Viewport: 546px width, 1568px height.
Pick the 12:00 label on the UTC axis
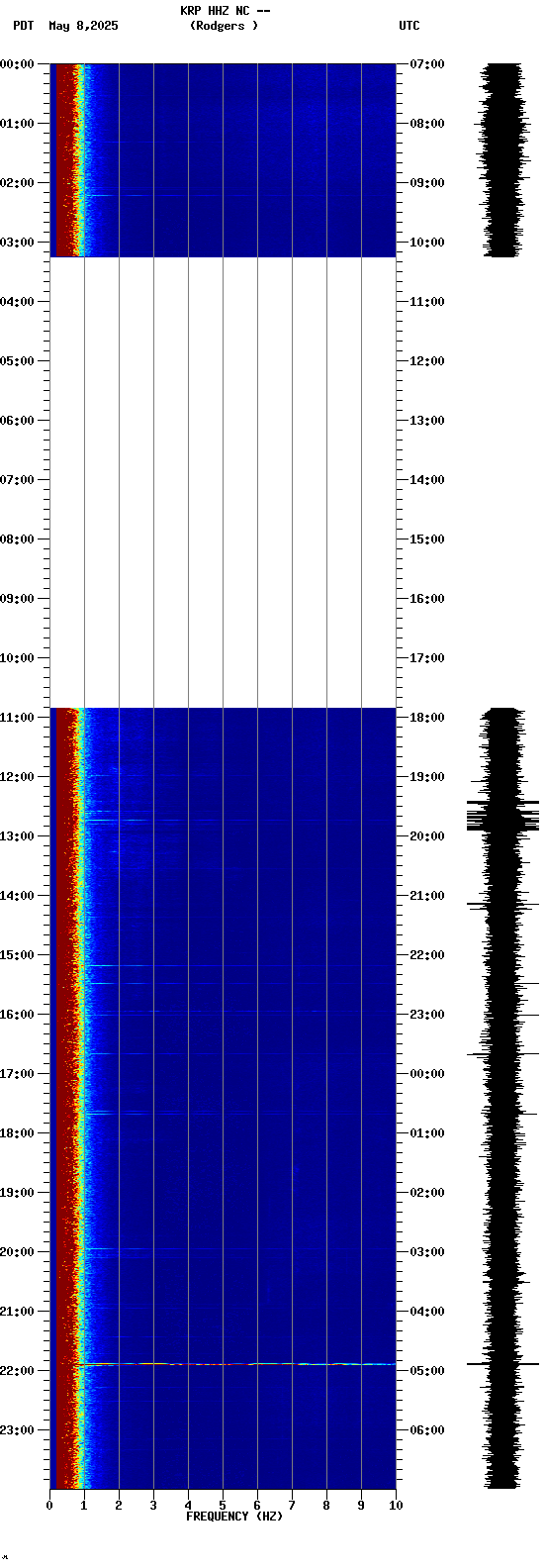(x=427, y=361)
